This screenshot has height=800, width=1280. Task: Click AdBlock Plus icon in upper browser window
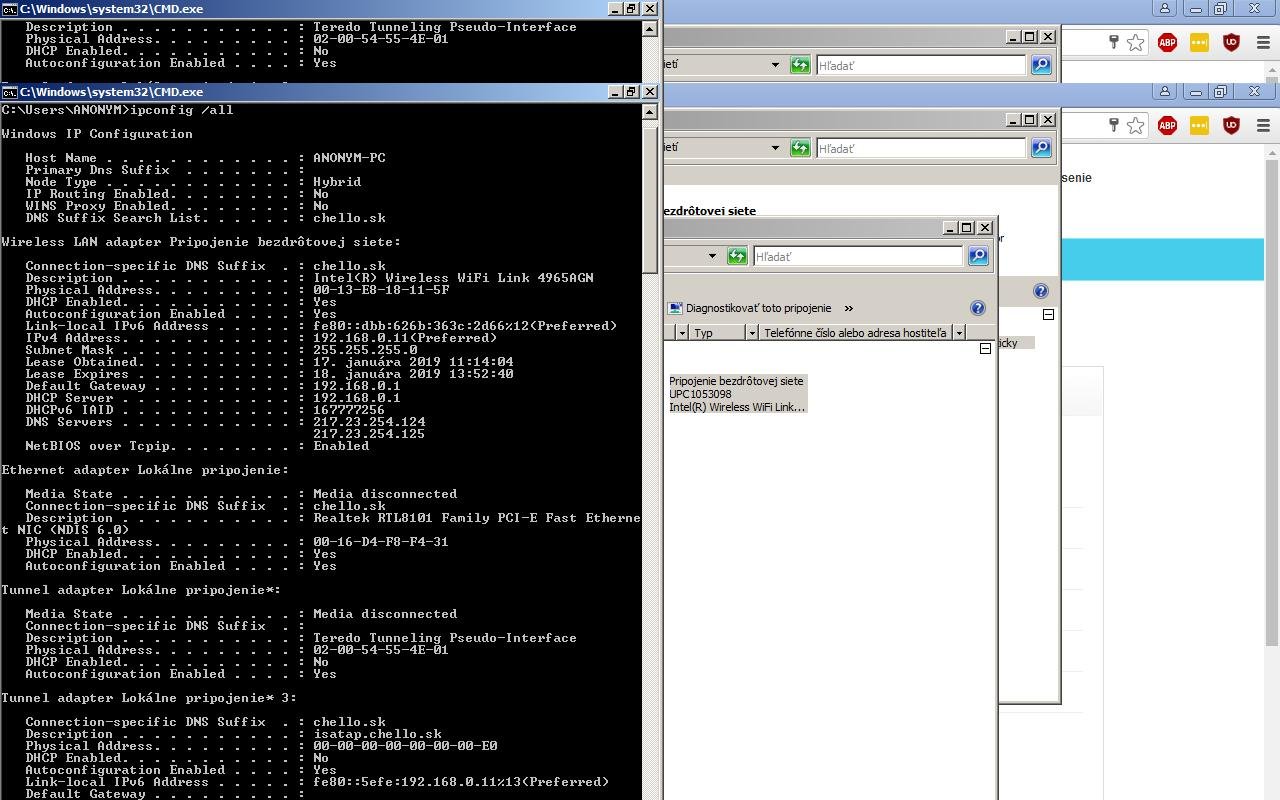pos(1167,42)
